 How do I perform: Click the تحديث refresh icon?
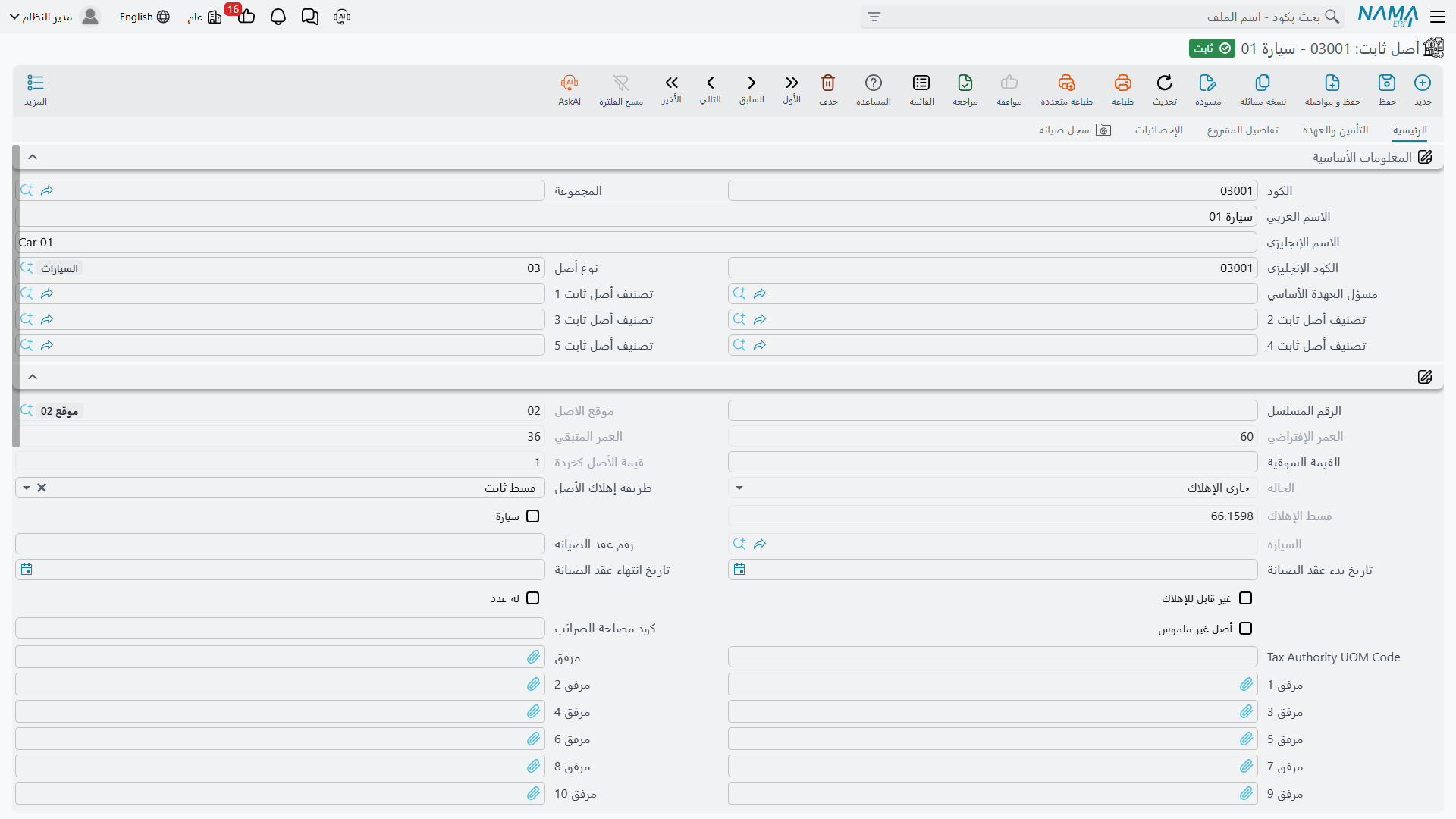tap(1165, 83)
